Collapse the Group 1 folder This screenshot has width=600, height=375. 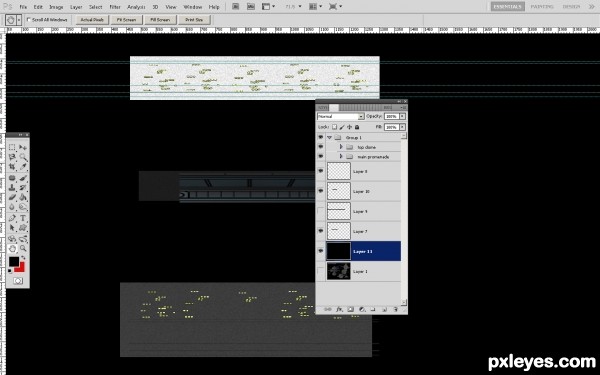point(329,137)
